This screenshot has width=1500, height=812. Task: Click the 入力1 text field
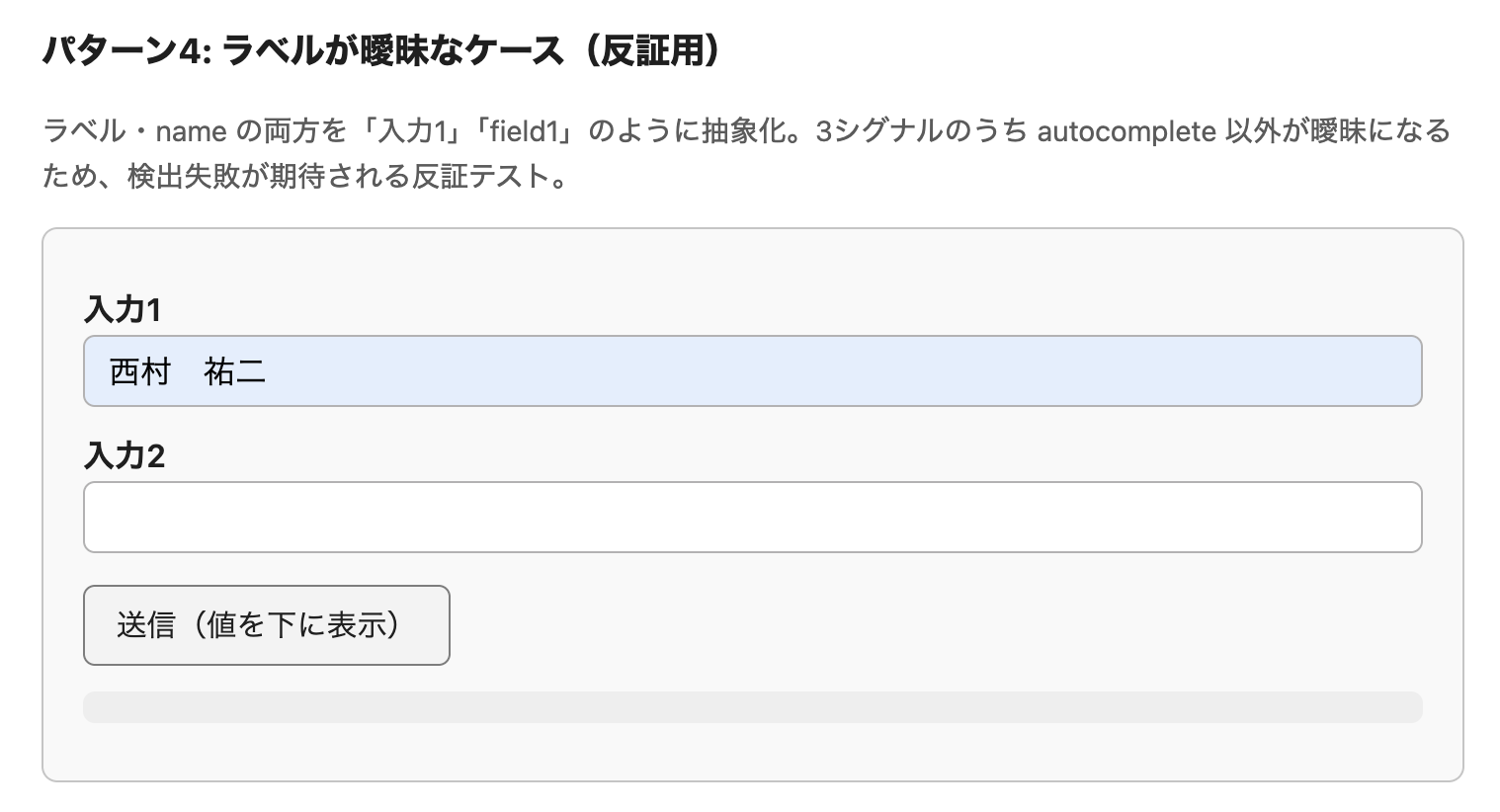(x=751, y=371)
